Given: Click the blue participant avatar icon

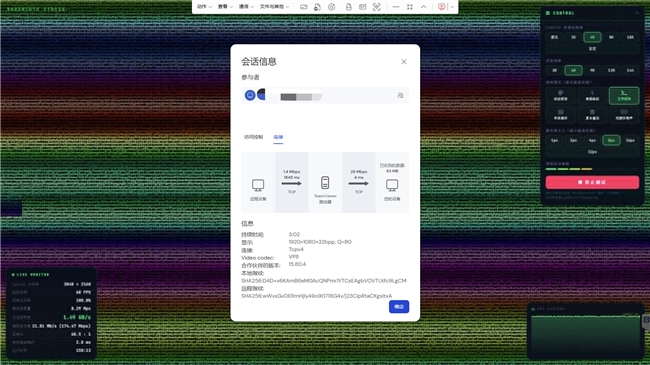Looking at the screenshot, I should (x=250, y=95).
